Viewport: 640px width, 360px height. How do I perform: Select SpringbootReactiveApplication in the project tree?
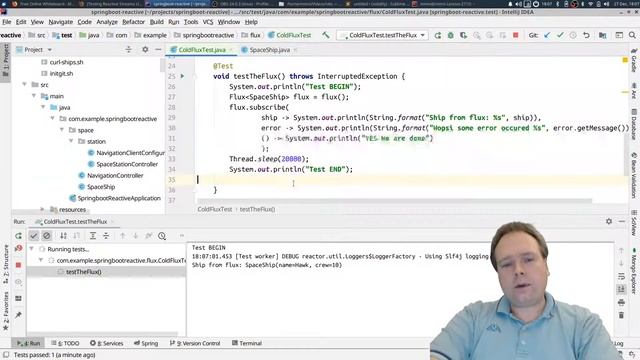[x=119, y=198]
